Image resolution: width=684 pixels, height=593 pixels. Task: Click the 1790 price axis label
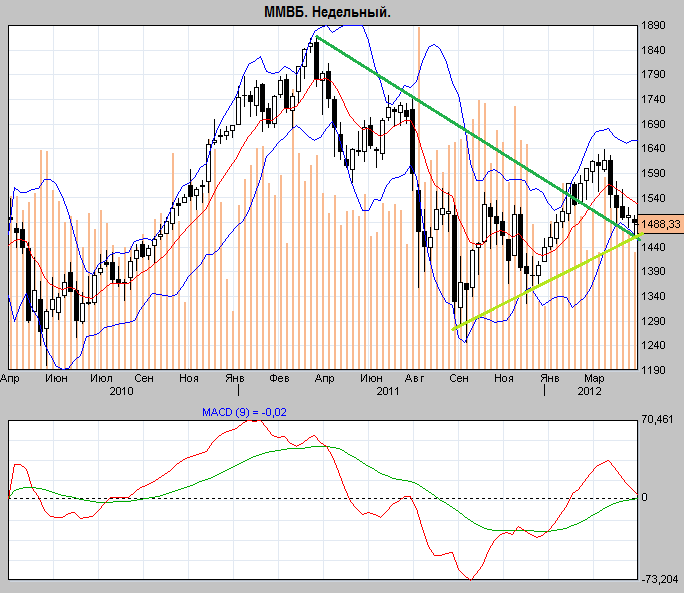click(653, 75)
